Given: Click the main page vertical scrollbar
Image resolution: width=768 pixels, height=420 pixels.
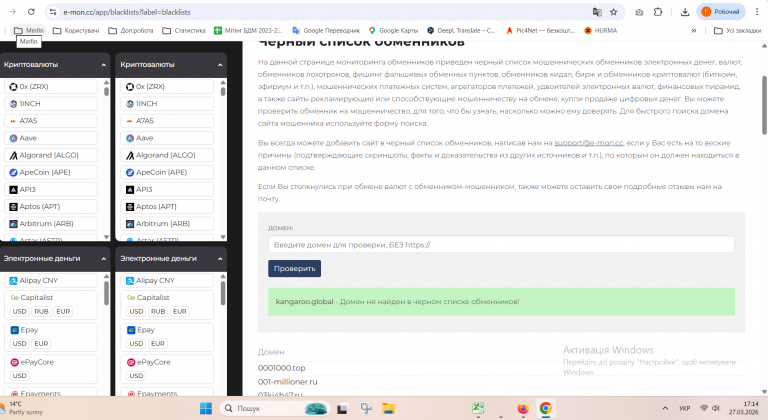Looking at the screenshot, I should pyautogui.click(x=764, y=105).
